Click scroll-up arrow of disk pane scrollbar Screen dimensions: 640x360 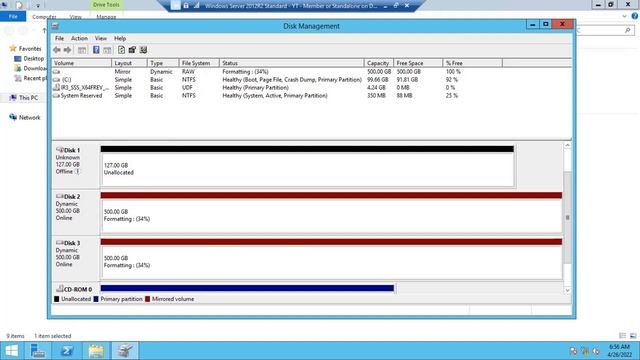(567, 145)
